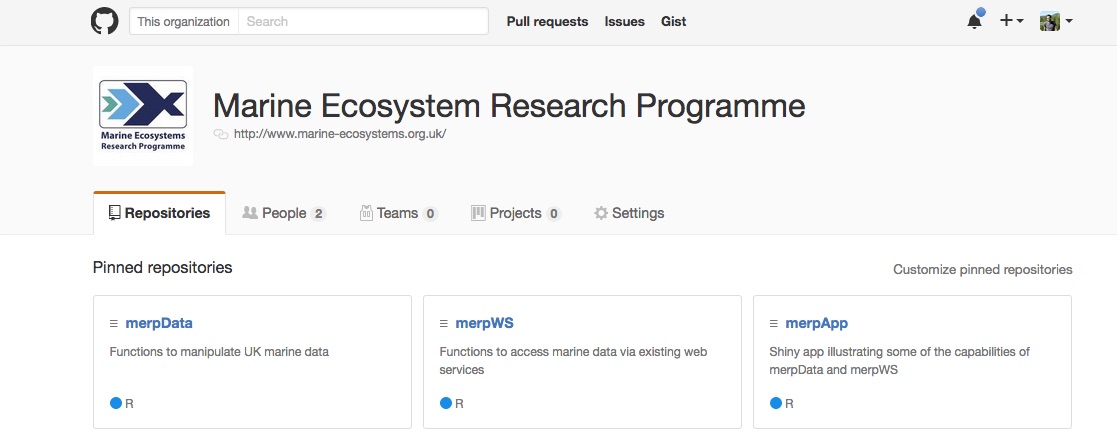Click the grip icon beside merpWS

444,324
